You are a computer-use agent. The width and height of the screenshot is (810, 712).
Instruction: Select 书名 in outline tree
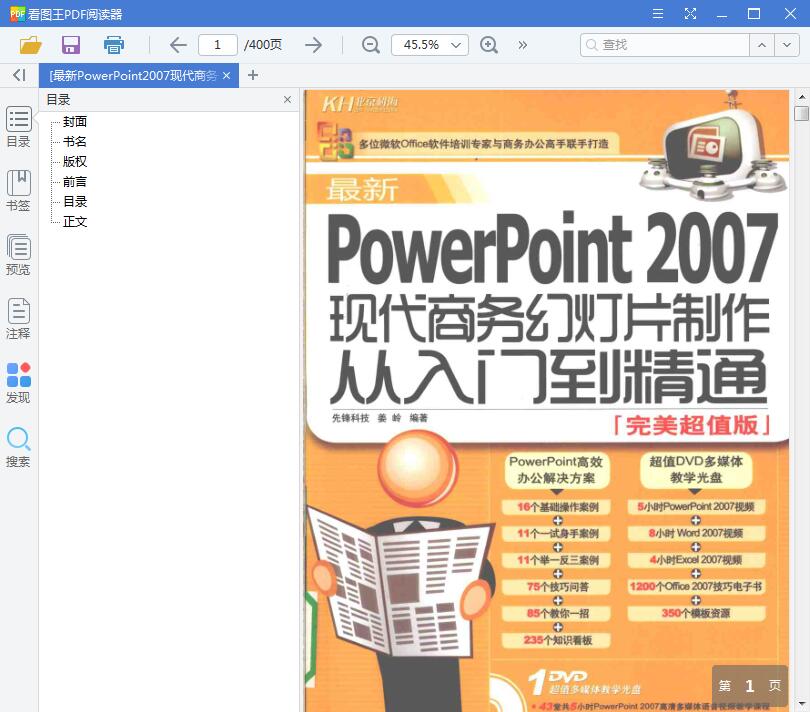point(75,142)
